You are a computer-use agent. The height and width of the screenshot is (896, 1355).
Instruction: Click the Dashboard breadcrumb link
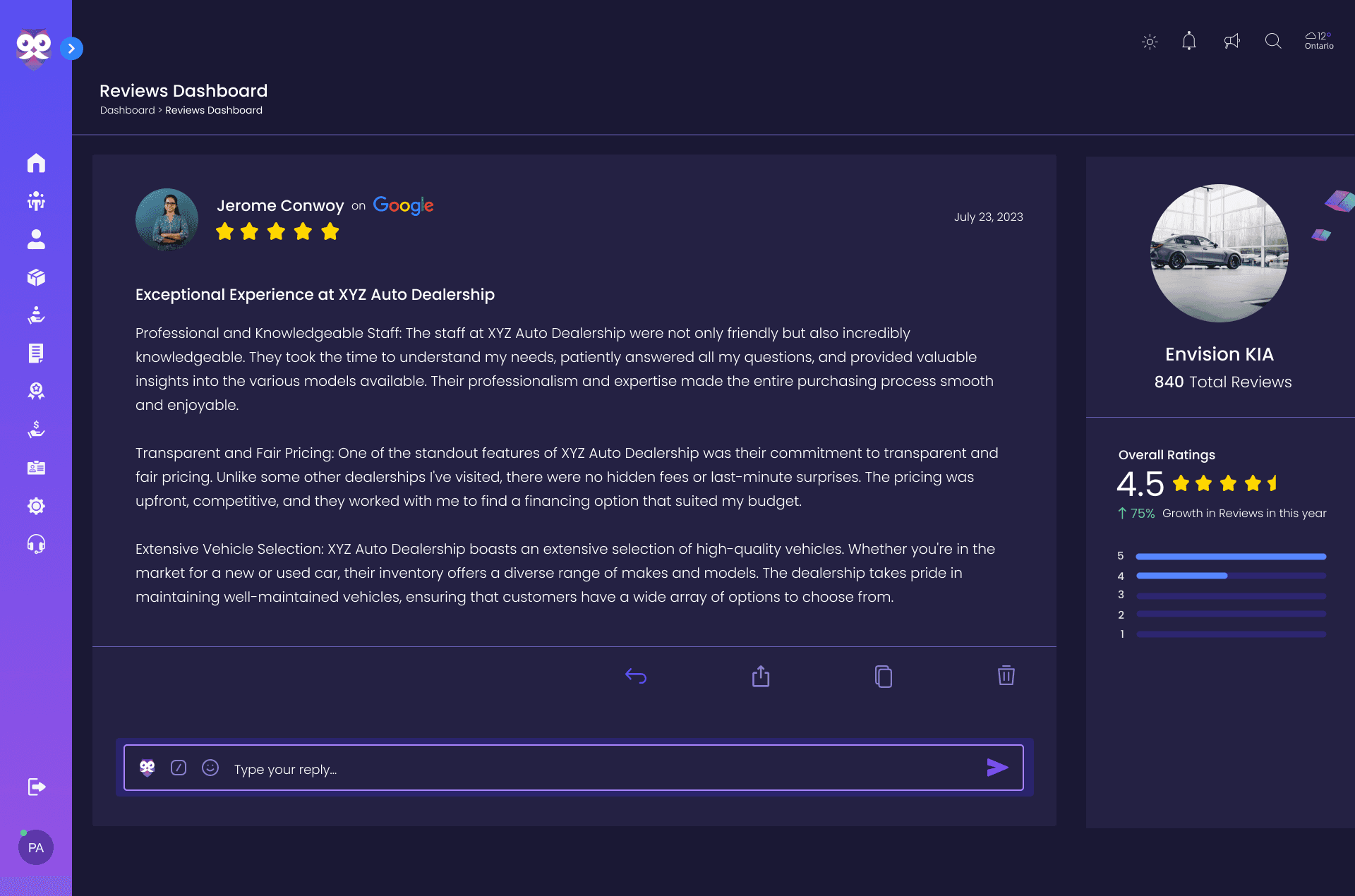[127, 110]
